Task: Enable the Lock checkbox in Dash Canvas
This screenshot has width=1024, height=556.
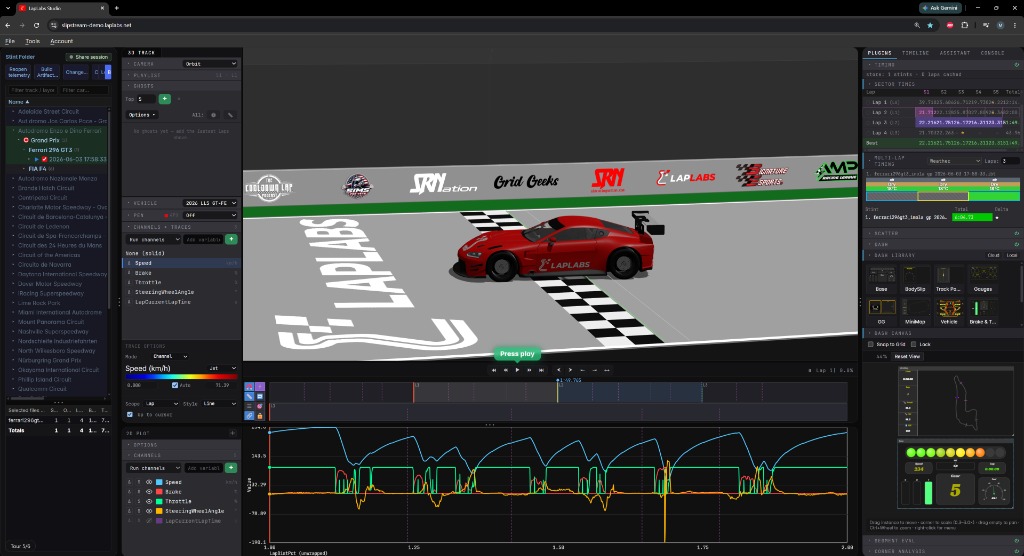Action: coord(914,344)
